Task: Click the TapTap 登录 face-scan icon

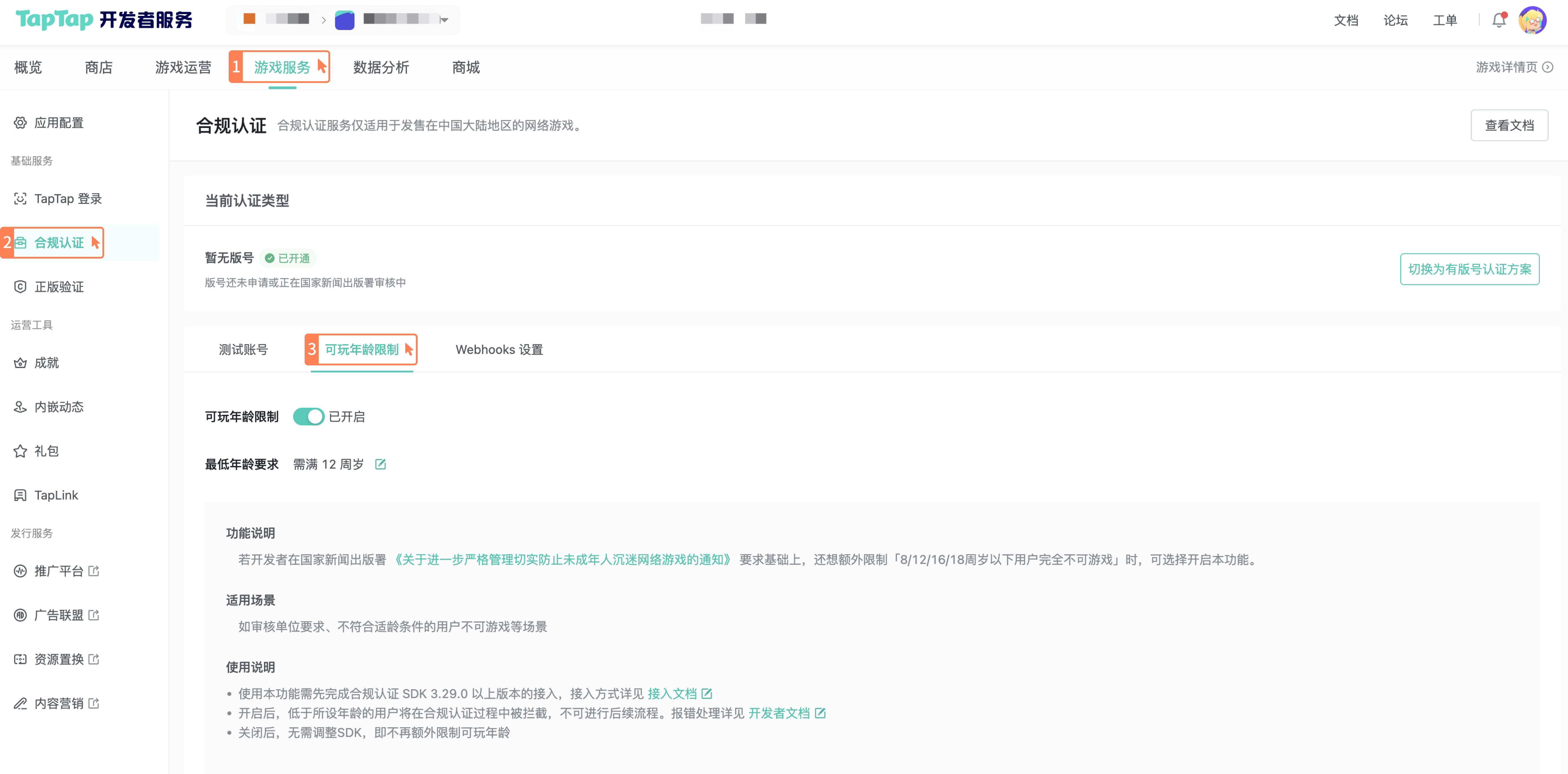Action: 20,199
